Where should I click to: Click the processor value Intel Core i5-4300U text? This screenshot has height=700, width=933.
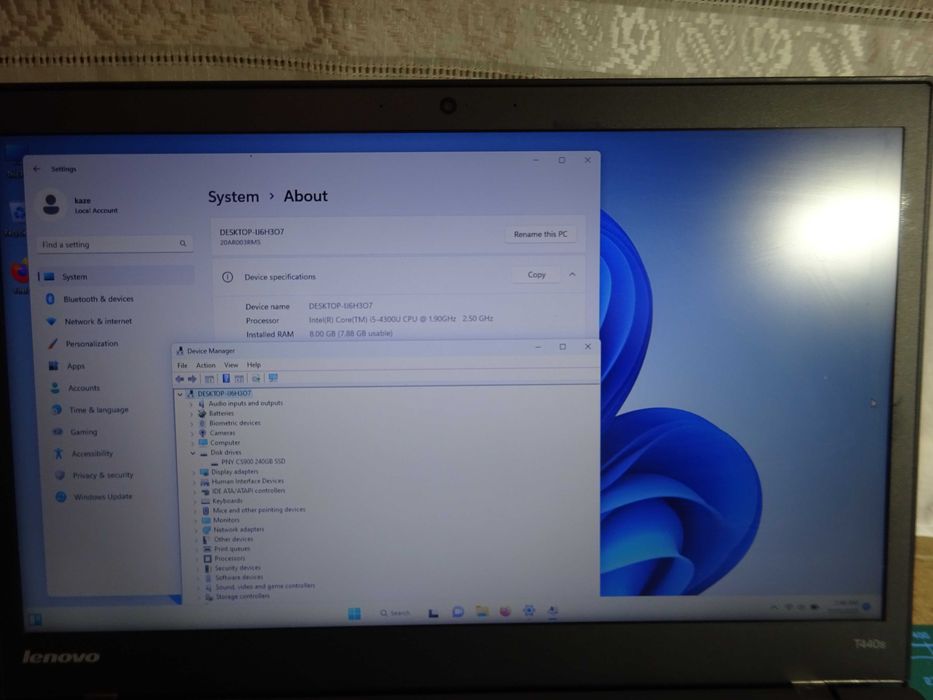tap(400, 319)
